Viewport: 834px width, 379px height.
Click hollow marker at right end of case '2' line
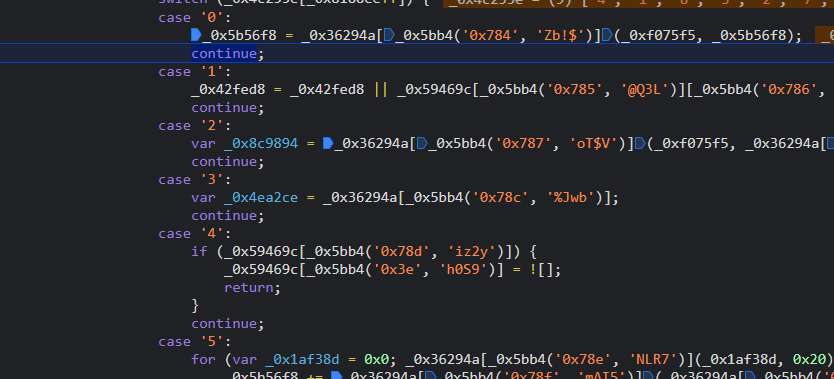[x=829, y=143]
